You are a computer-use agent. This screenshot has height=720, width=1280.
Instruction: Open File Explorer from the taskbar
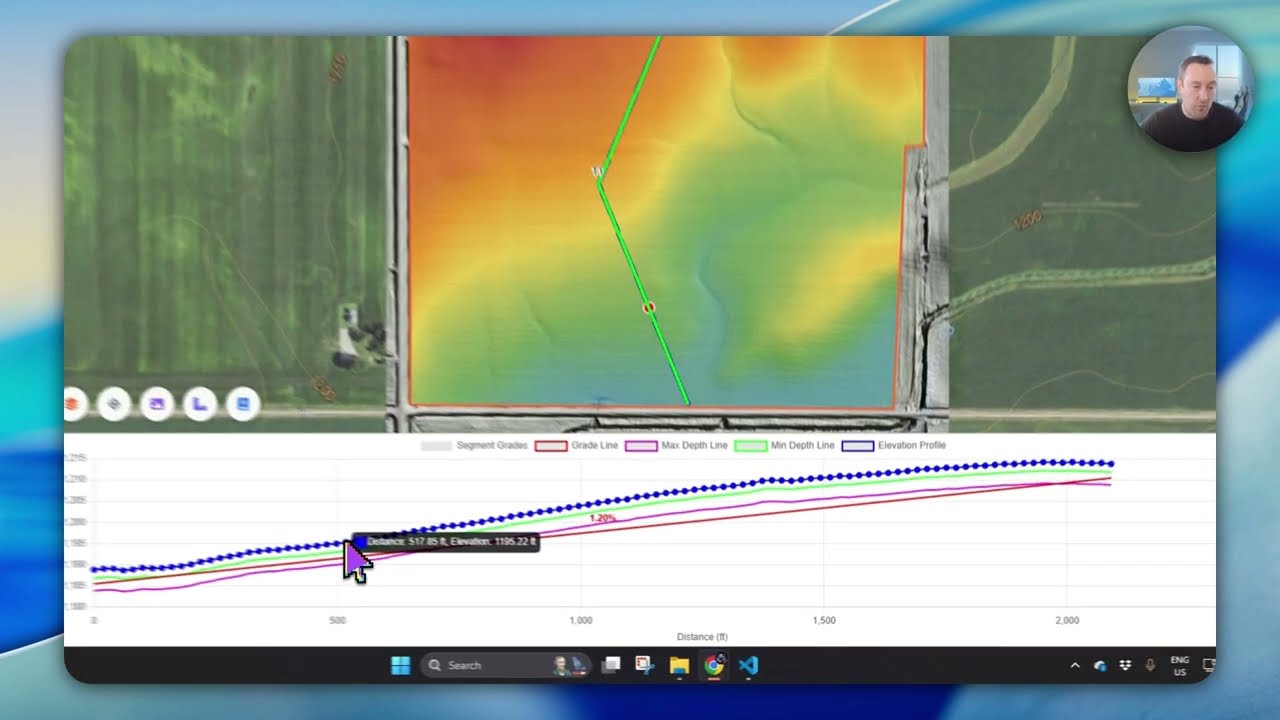click(679, 665)
